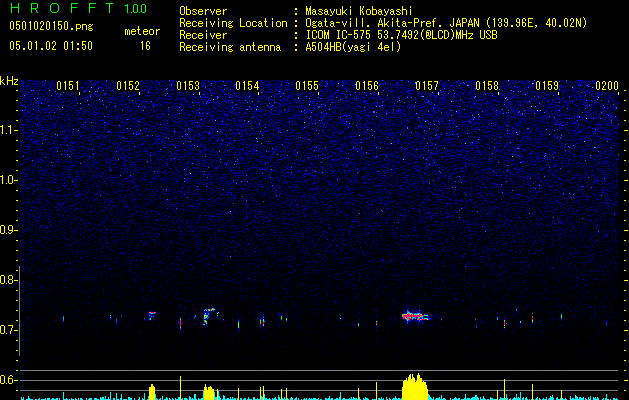Click the 0152 time marker
Image resolution: width=629 pixels, height=400 pixels.
128,86
